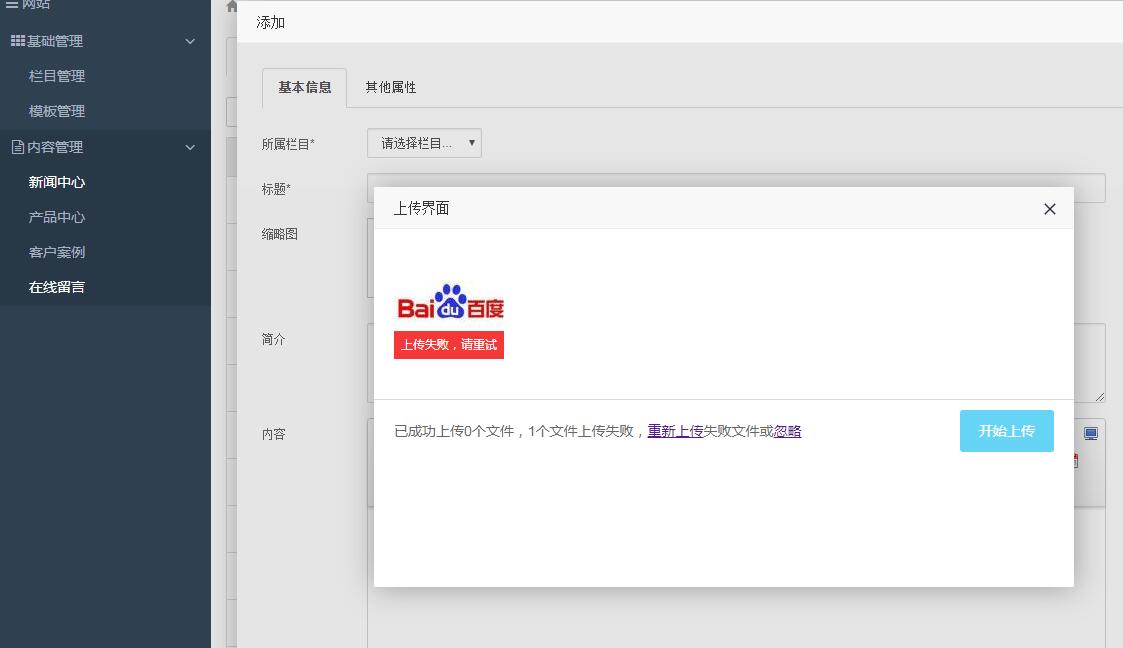Click the 简介 field label
This screenshot has height=648, width=1123.
point(274,339)
